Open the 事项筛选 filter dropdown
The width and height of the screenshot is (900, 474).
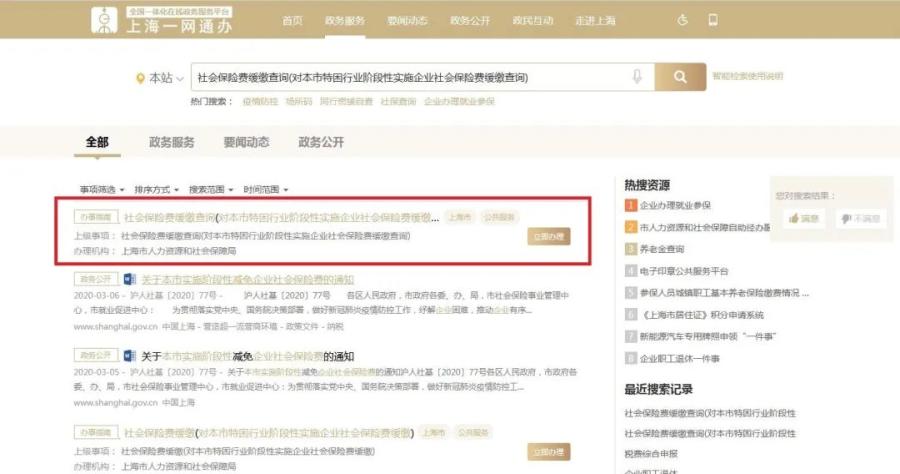pyautogui.click(x=102, y=189)
